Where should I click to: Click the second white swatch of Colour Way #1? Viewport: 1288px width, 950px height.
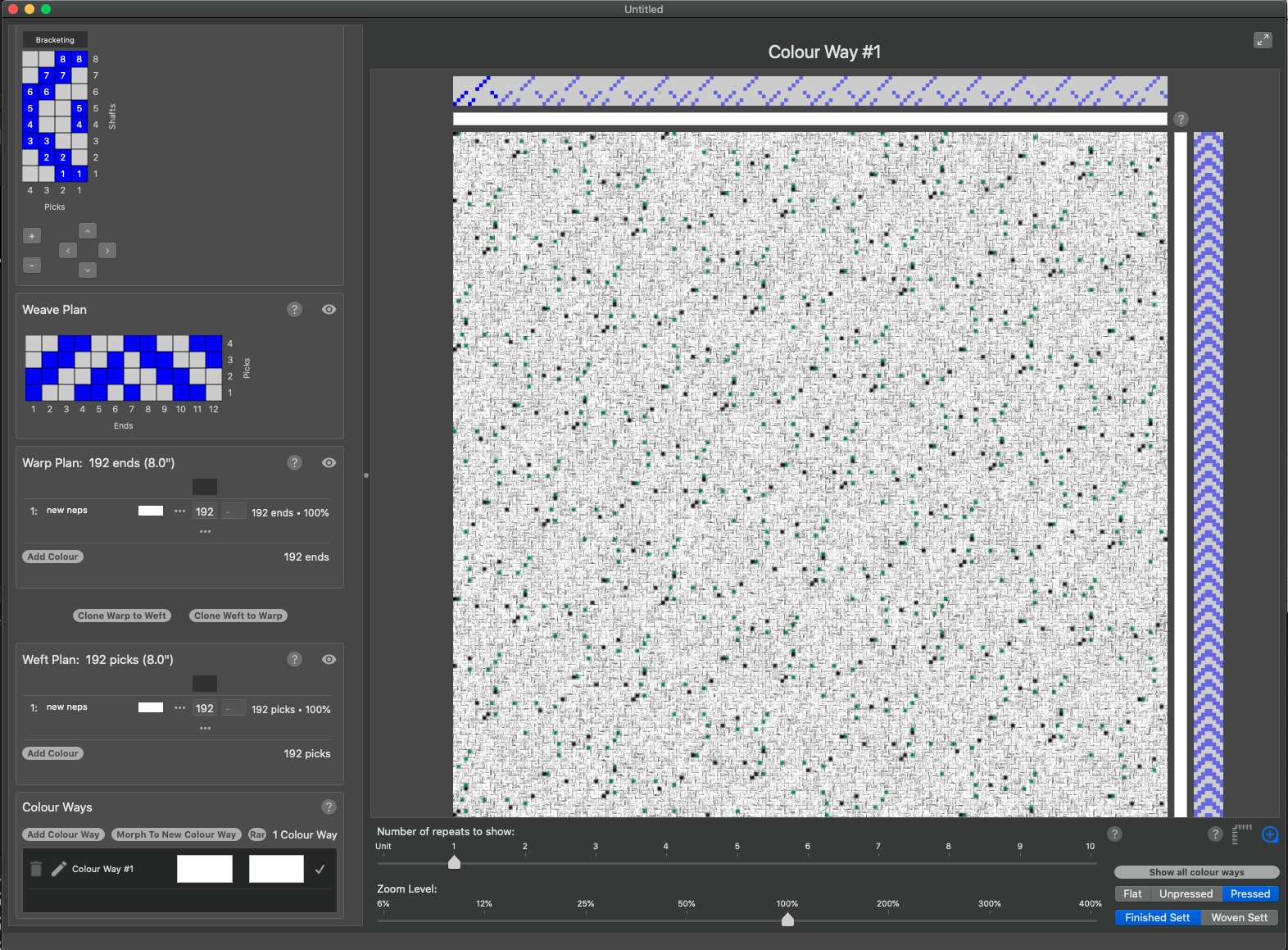276,869
